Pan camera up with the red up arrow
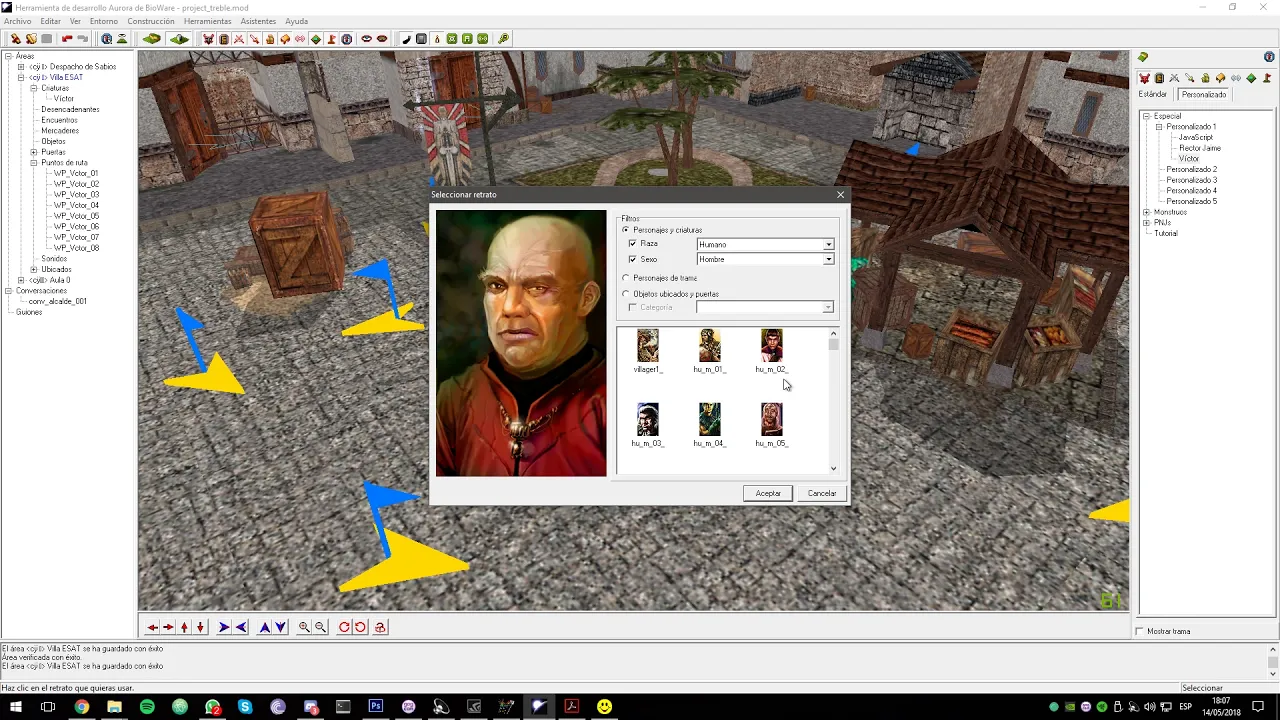Screen dimensions: 1280x720 coord(184,627)
